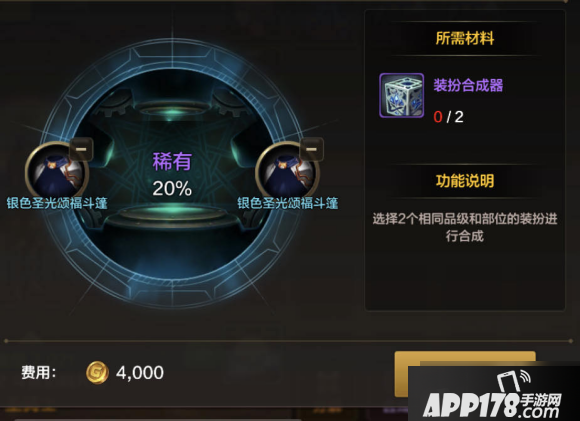
Task: Click the 功能说明 section header
Action: [x=465, y=181]
